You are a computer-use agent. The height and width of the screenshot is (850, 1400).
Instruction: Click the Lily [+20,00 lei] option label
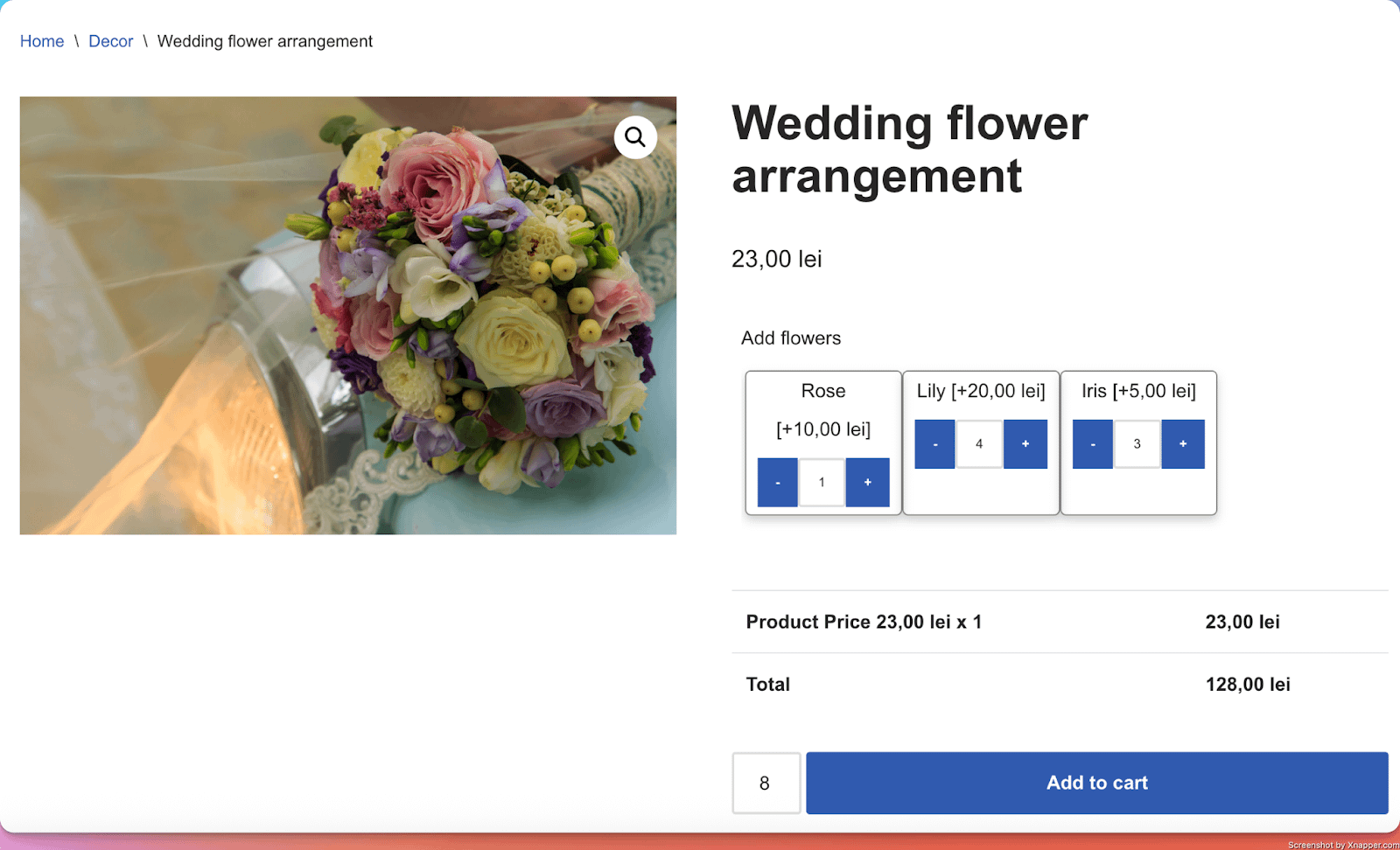click(x=980, y=391)
